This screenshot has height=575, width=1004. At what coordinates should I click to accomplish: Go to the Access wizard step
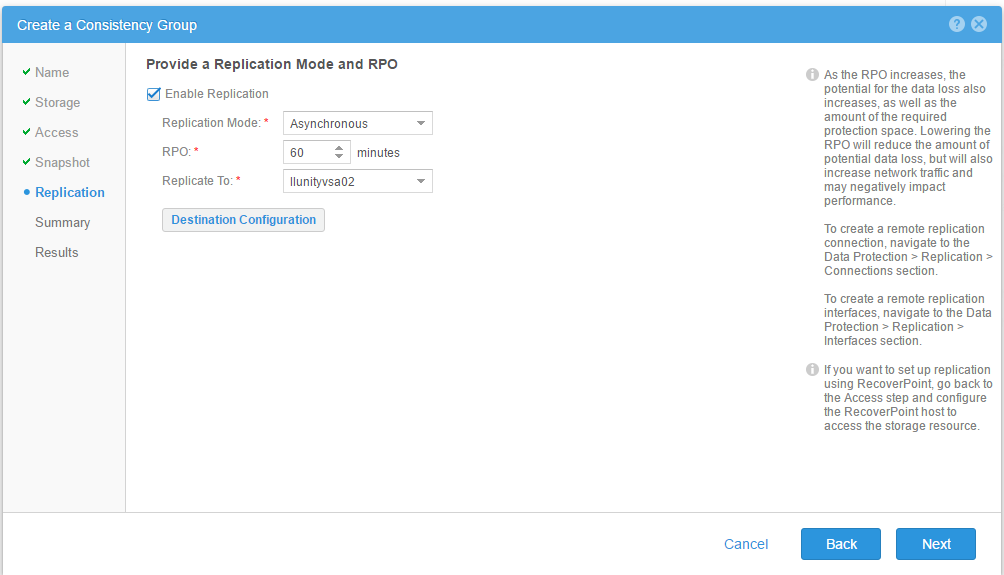pos(56,133)
